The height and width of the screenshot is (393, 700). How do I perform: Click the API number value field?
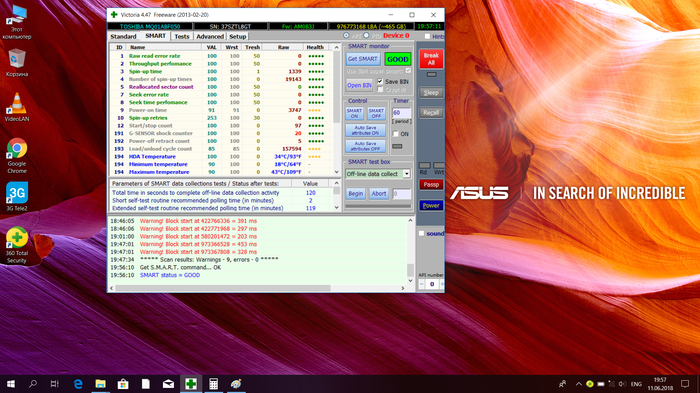click(432, 284)
